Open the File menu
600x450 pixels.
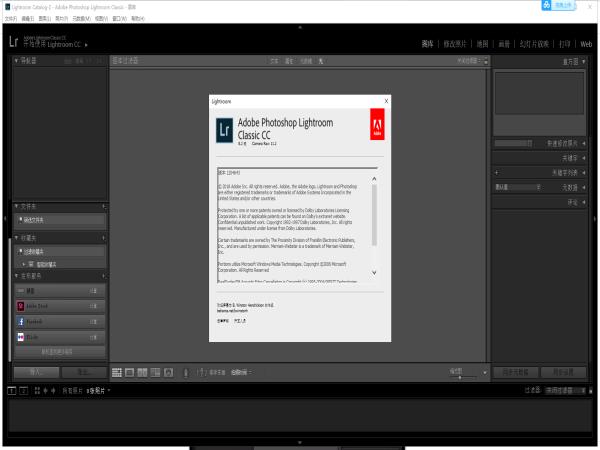pyautogui.click(x=11, y=18)
